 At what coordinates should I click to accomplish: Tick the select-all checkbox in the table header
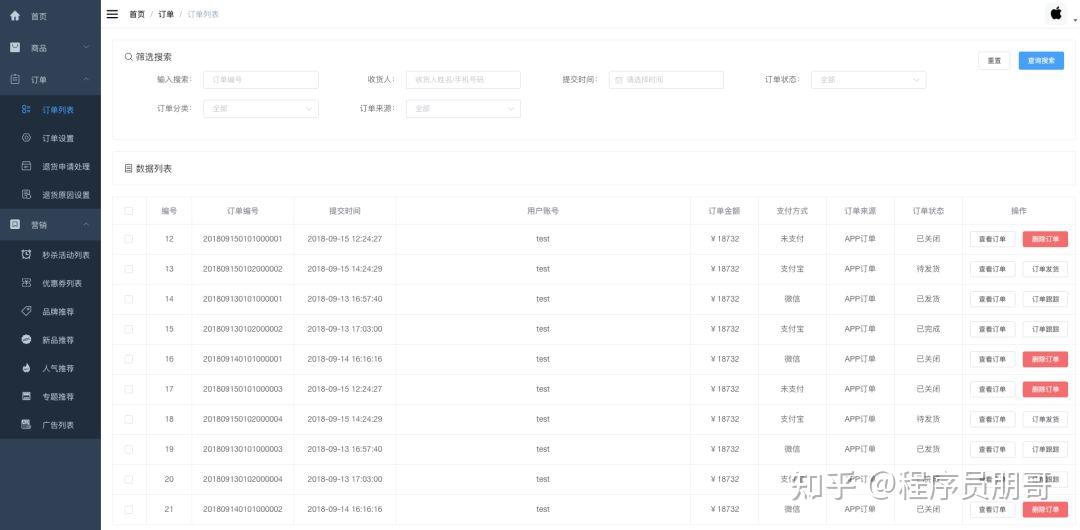point(129,211)
